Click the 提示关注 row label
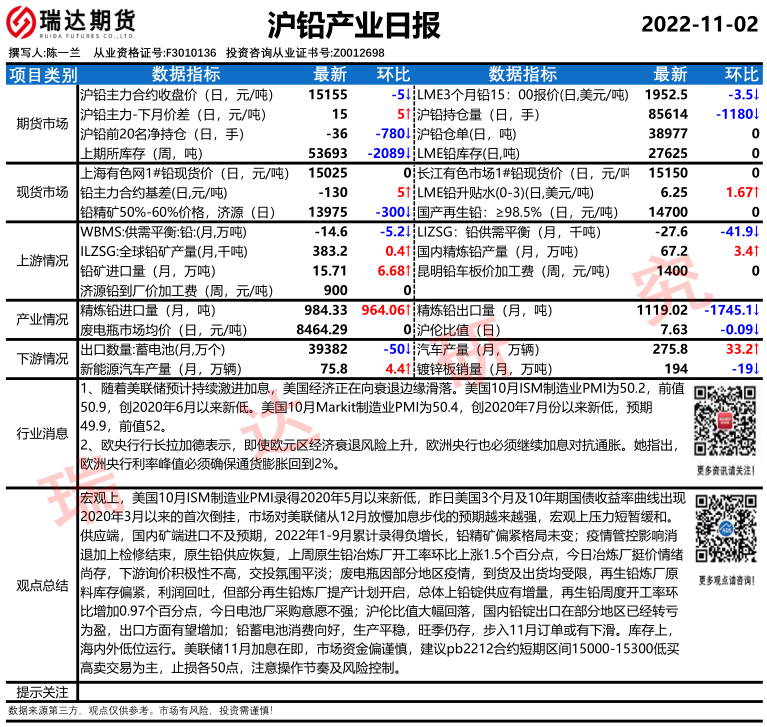 coord(41,692)
